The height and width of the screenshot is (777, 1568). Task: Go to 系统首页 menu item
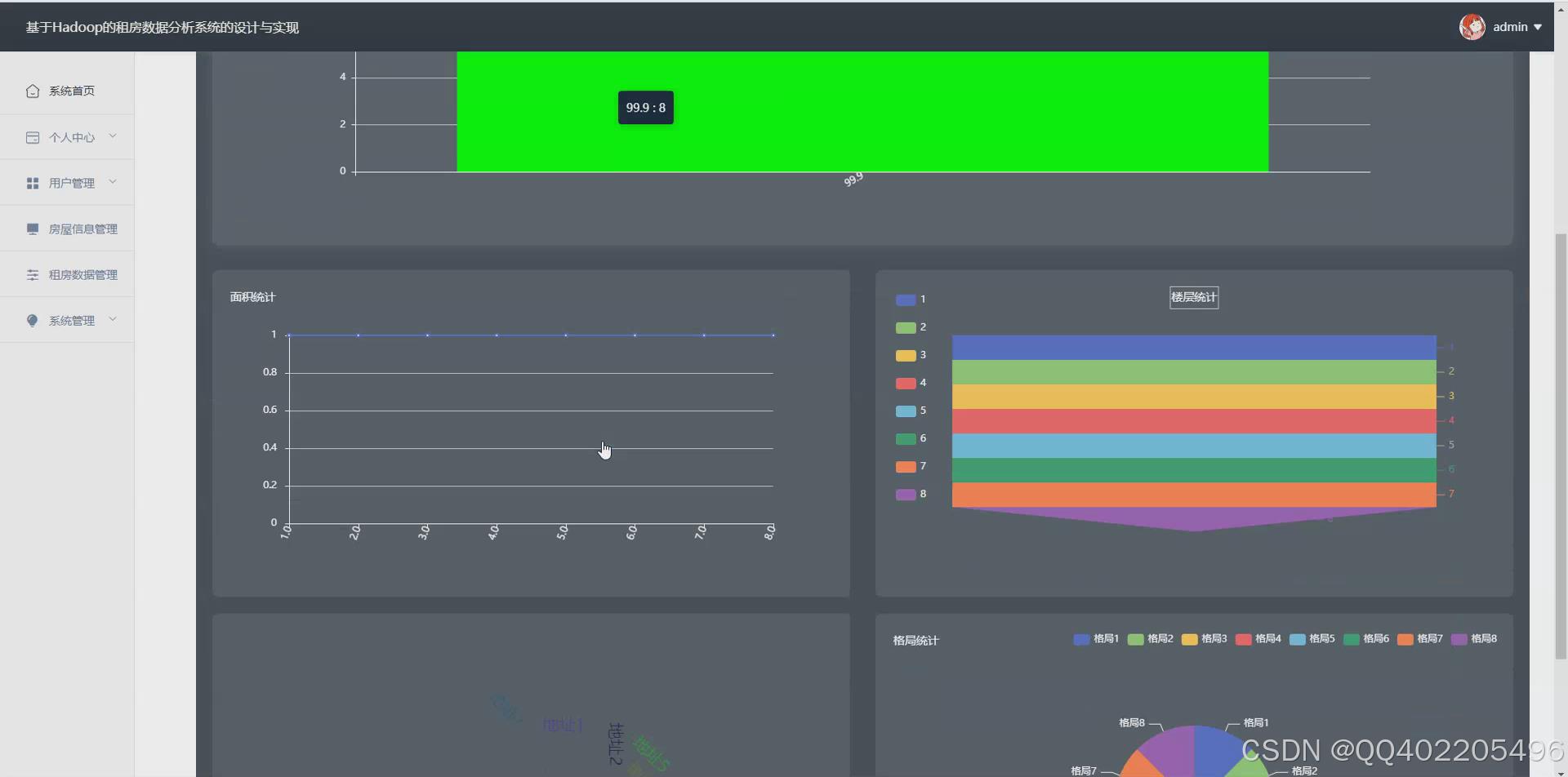click(67, 91)
